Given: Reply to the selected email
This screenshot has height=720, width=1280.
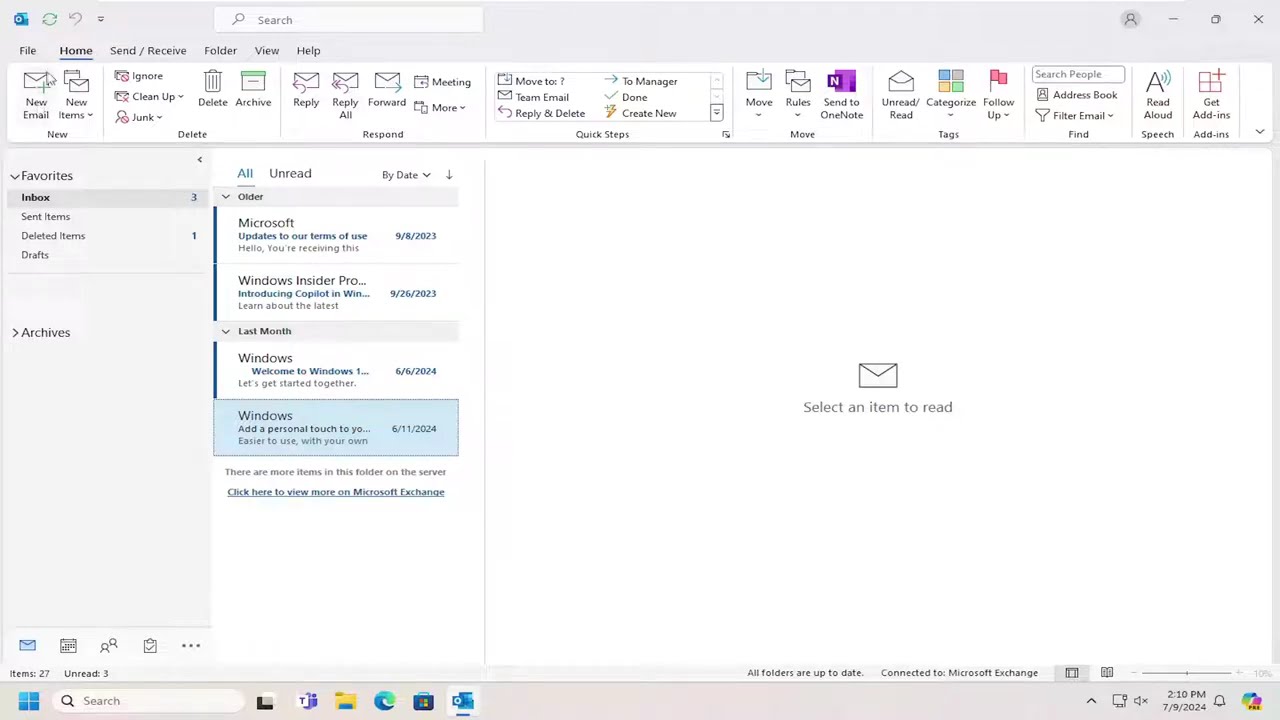Looking at the screenshot, I should pyautogui.click(x=306, y=90).
